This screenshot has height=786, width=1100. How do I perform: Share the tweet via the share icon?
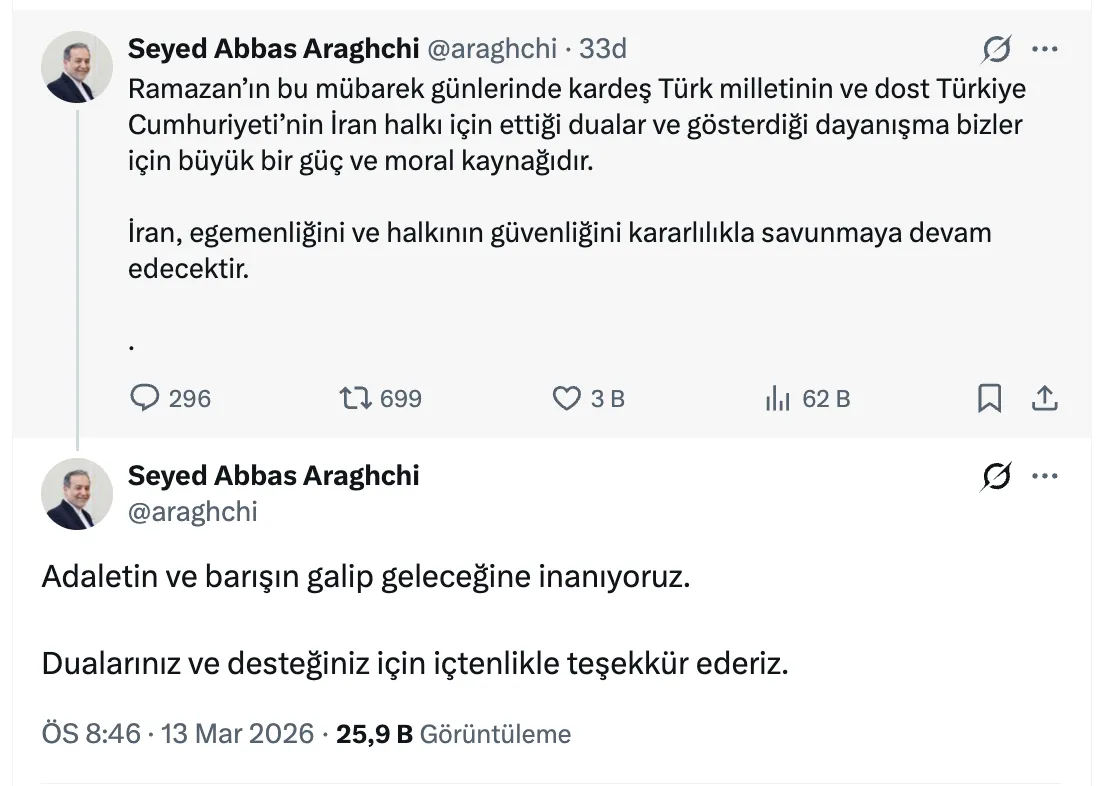(1046, 397)
